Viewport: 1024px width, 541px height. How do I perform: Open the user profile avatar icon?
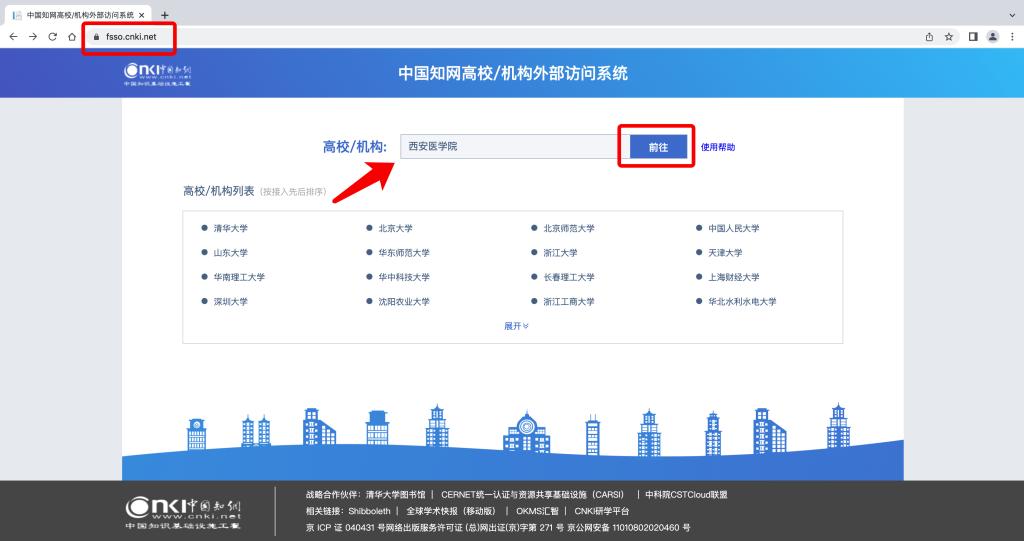(993, 37)
